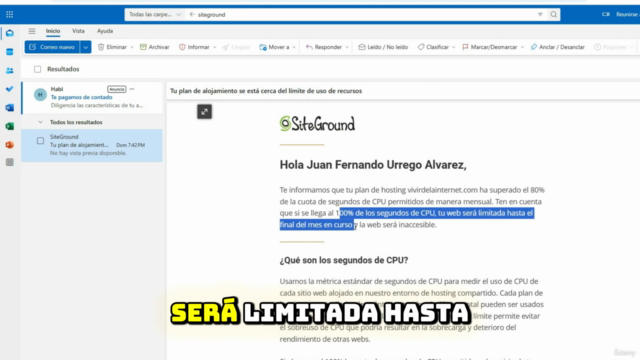The image size is (640, 360).
Task: Click the Reunirse video camera icon
Action: (x=606, y=14)
